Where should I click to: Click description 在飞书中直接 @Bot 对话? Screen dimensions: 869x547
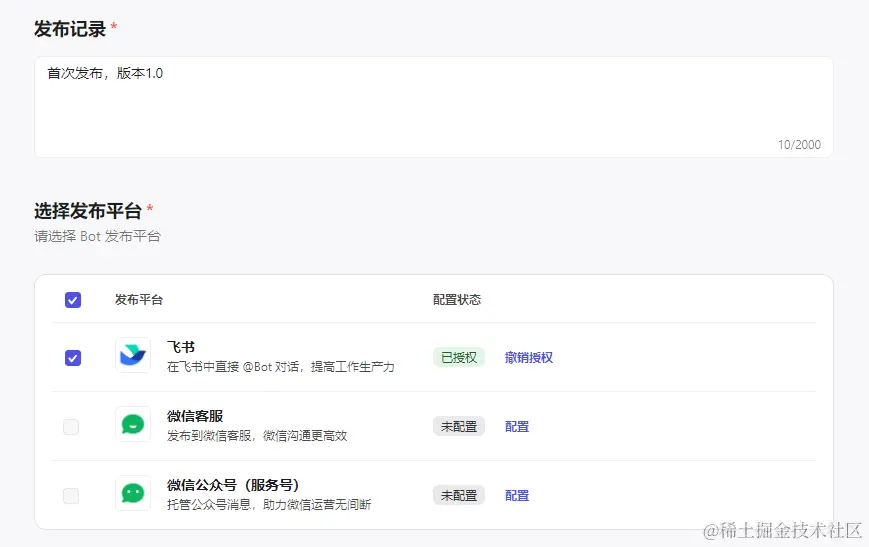[x=281, y=367]
